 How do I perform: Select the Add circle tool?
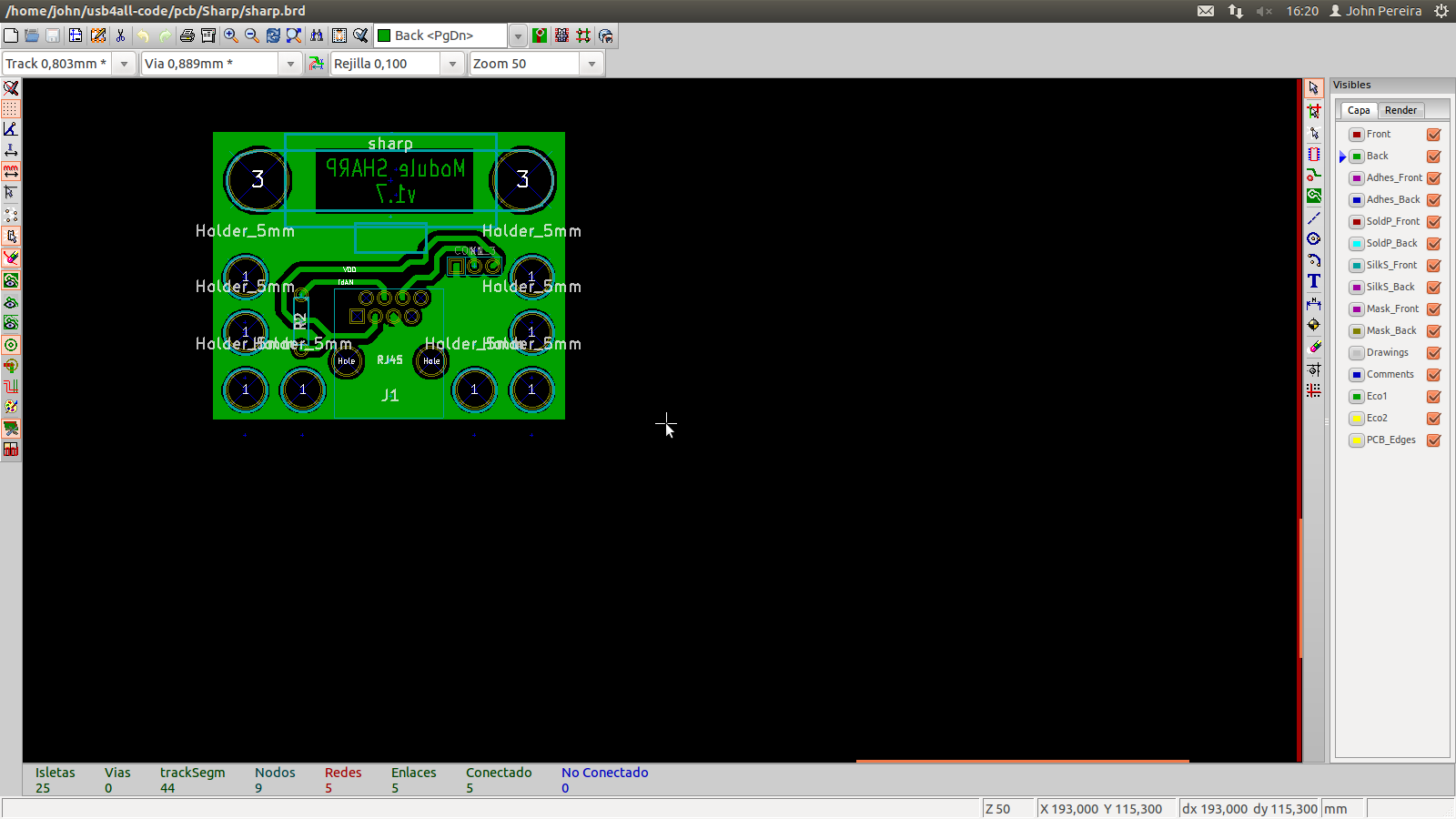point(1314,238)
